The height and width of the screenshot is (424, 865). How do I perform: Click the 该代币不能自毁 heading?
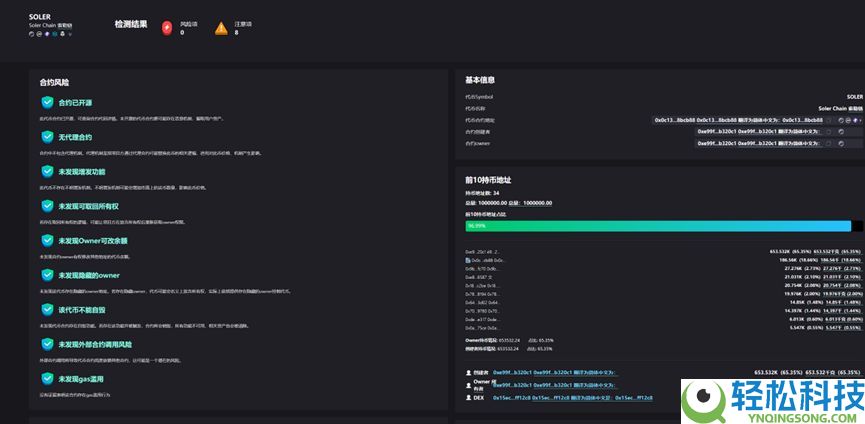tap(82, 309)
